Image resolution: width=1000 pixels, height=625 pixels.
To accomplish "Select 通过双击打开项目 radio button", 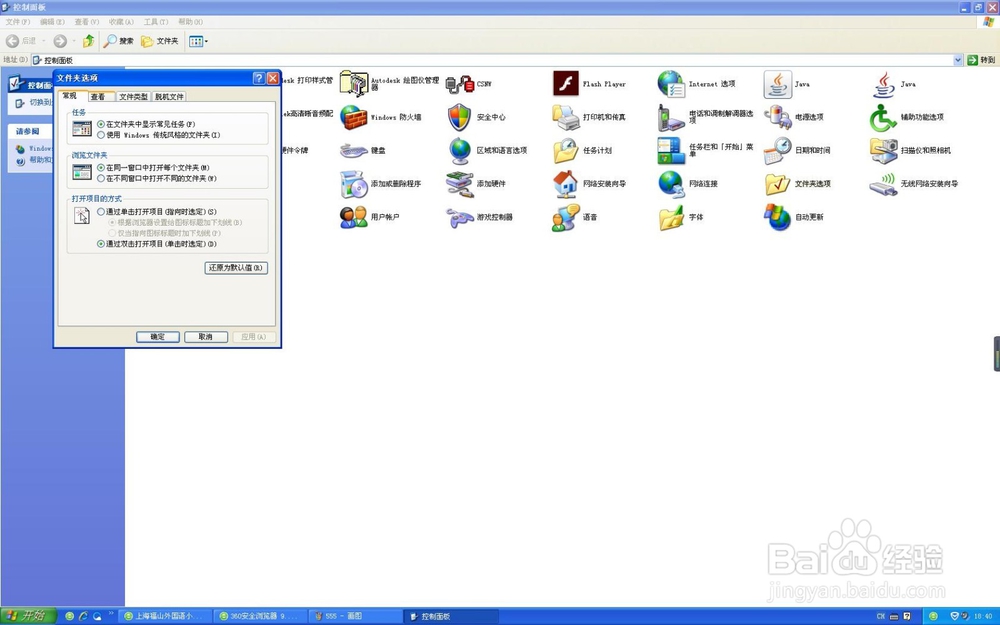I will (101, 244).
